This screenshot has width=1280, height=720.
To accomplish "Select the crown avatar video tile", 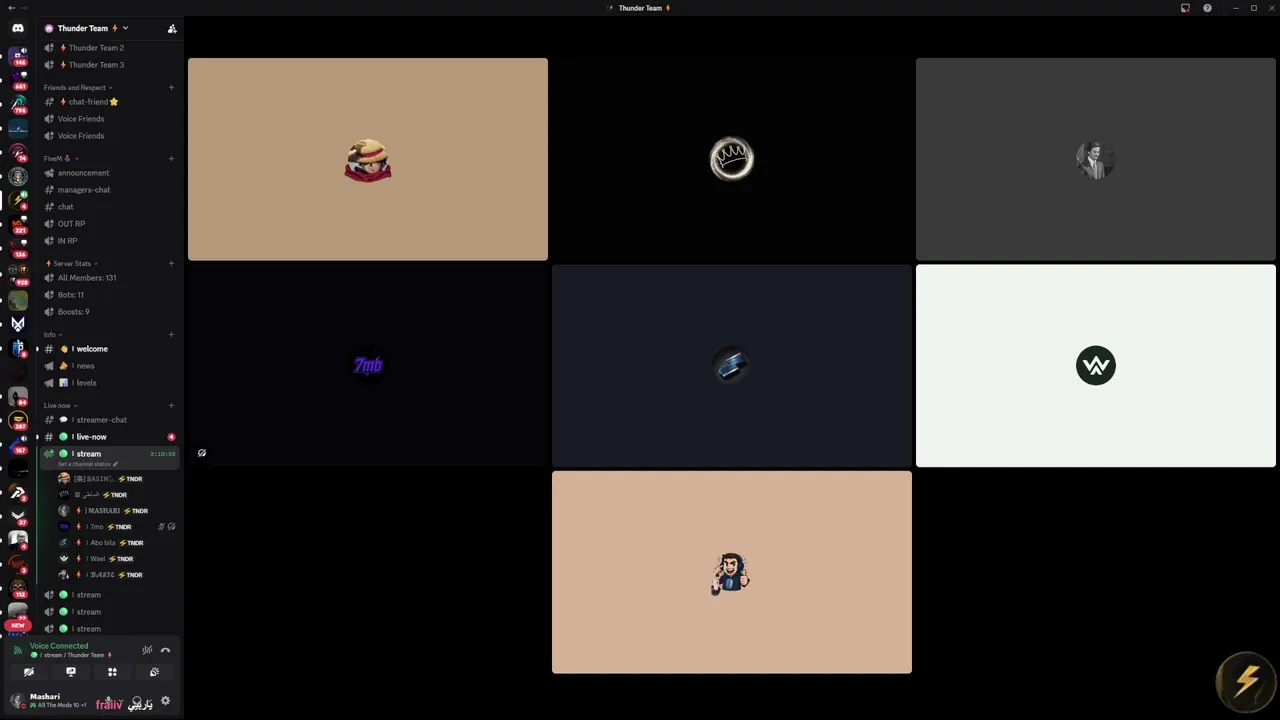I will (x=732, y=159).
